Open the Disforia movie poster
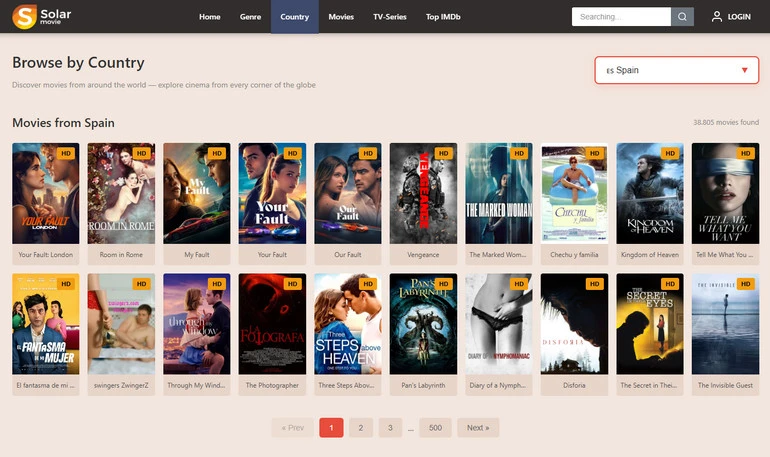Screen dimensions: 770x457 click(x=575, y=324)
